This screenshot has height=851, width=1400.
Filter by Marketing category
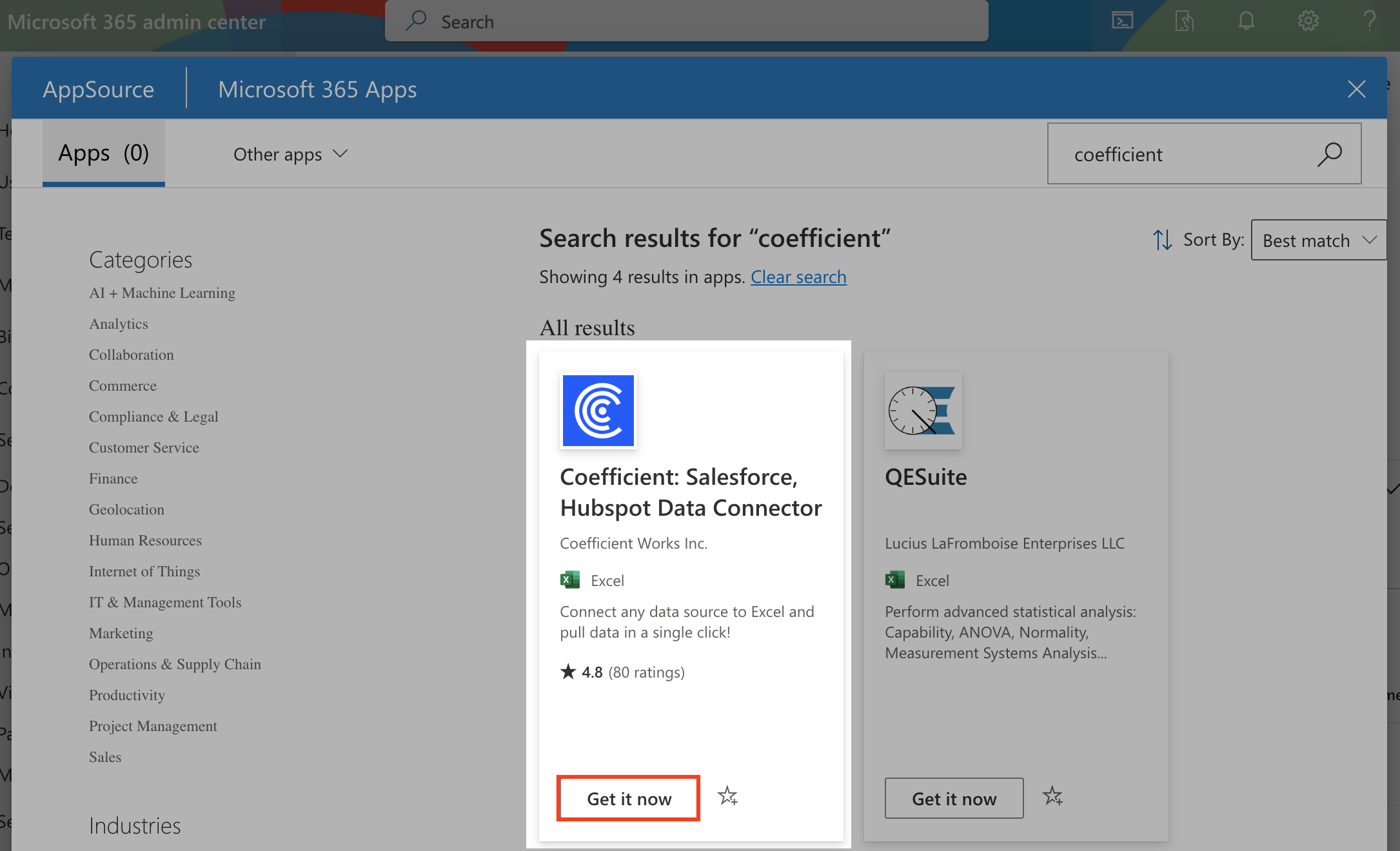point(121,633)
